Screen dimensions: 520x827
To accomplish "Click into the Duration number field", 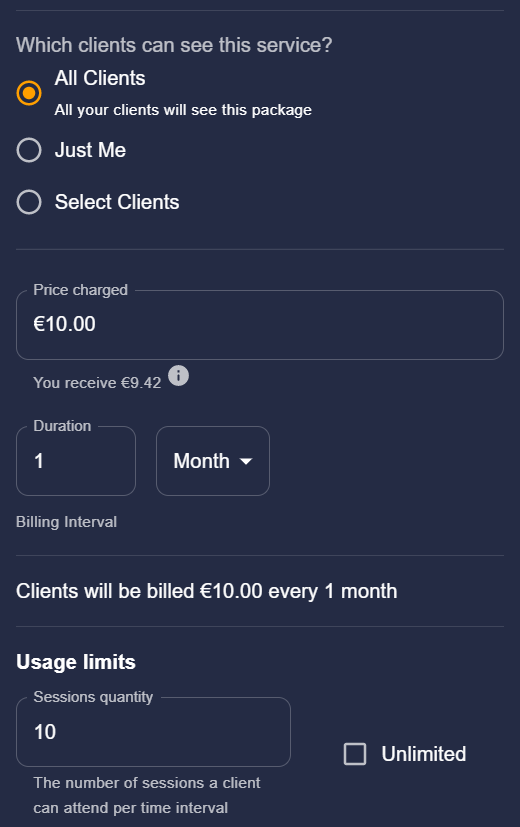I will (x=76, y=461).
